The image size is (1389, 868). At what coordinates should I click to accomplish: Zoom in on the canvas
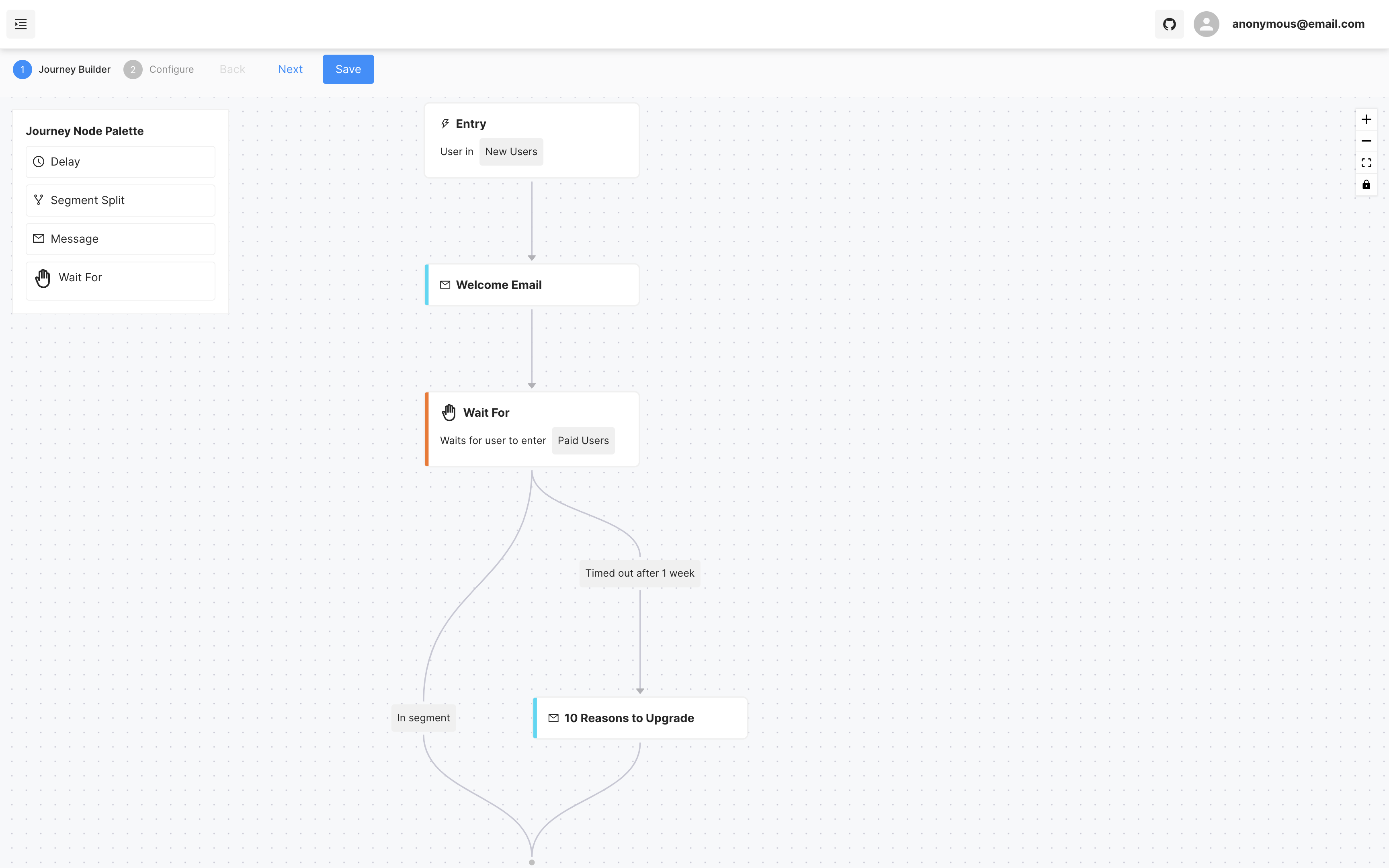coord(1366,119)
